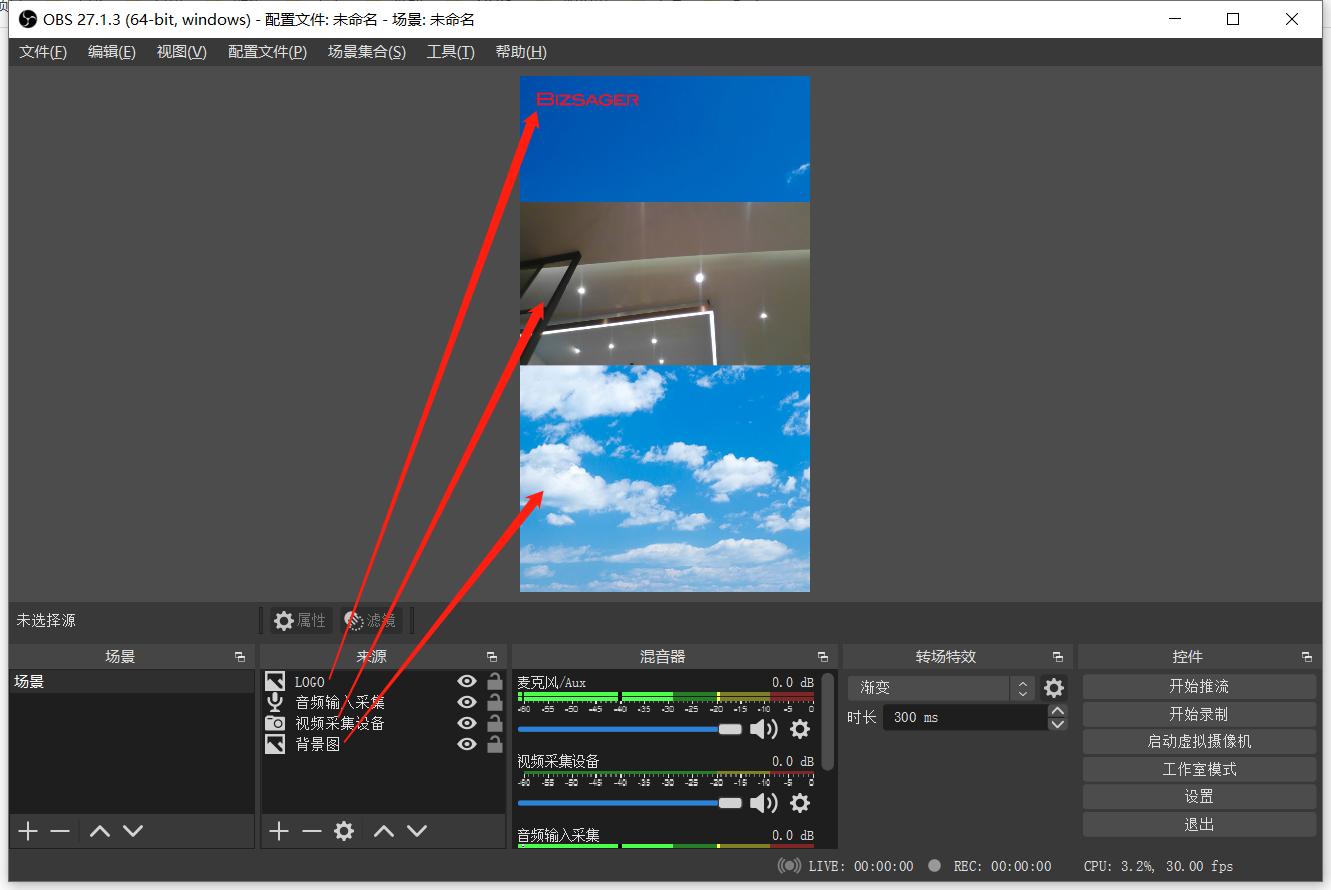
Task: Lock the 音频输入采集 source
Action: pos(494,702)
